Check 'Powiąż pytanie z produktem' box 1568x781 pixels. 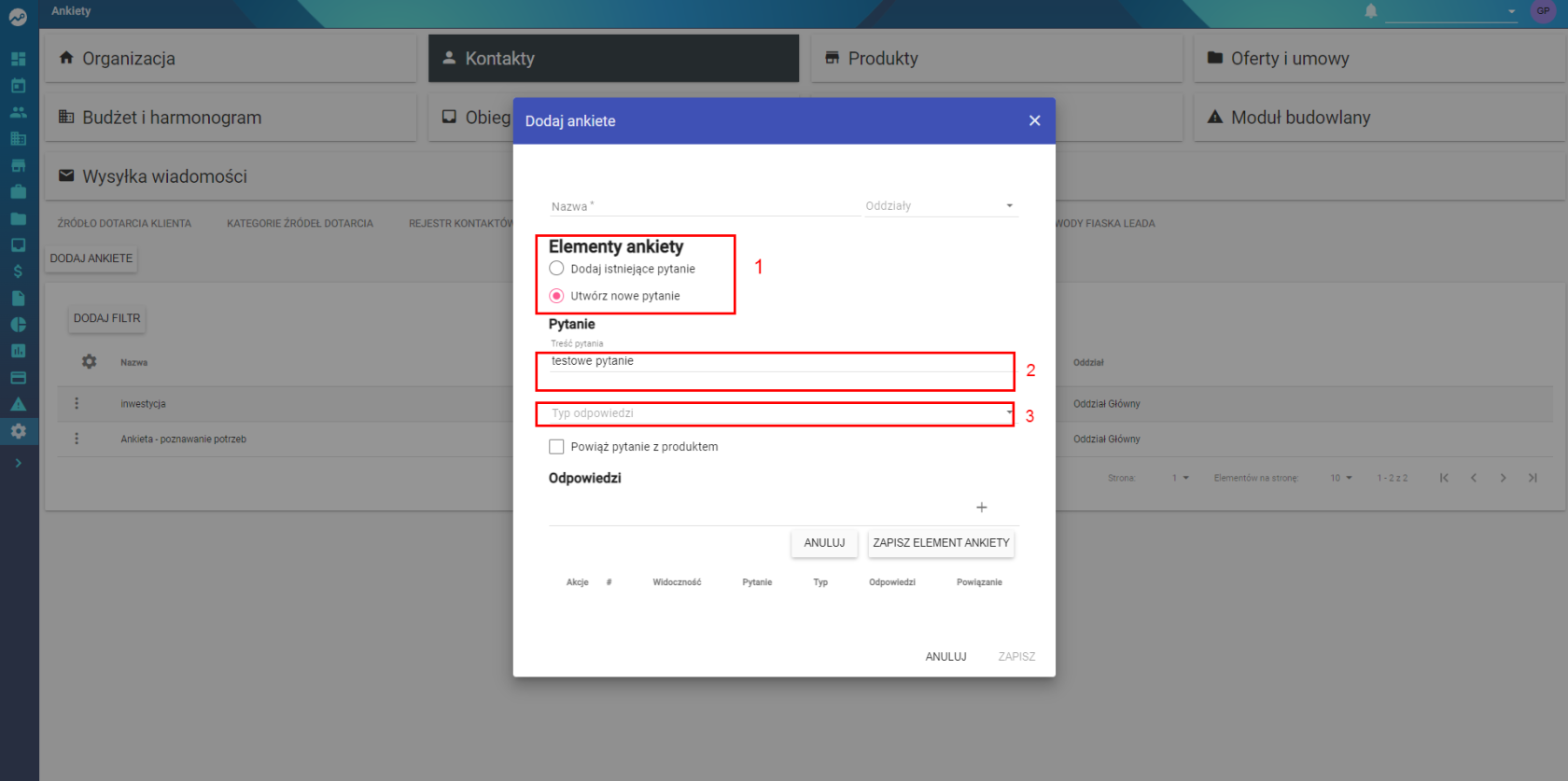556,447
